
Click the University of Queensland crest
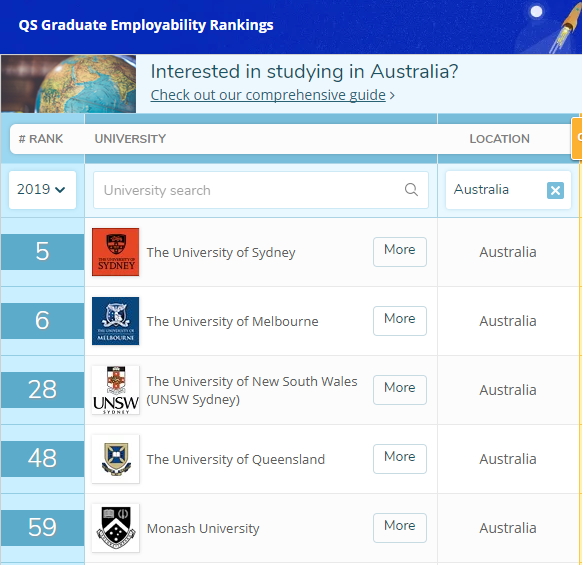point(115,459)
